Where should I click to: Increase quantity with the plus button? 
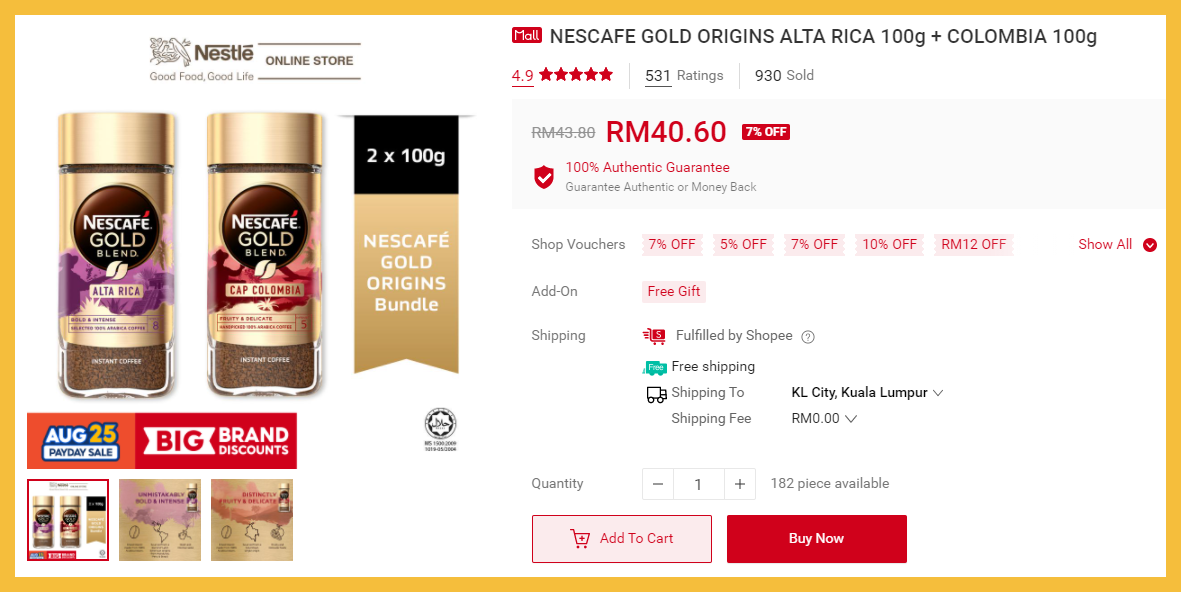coord(740,484)
